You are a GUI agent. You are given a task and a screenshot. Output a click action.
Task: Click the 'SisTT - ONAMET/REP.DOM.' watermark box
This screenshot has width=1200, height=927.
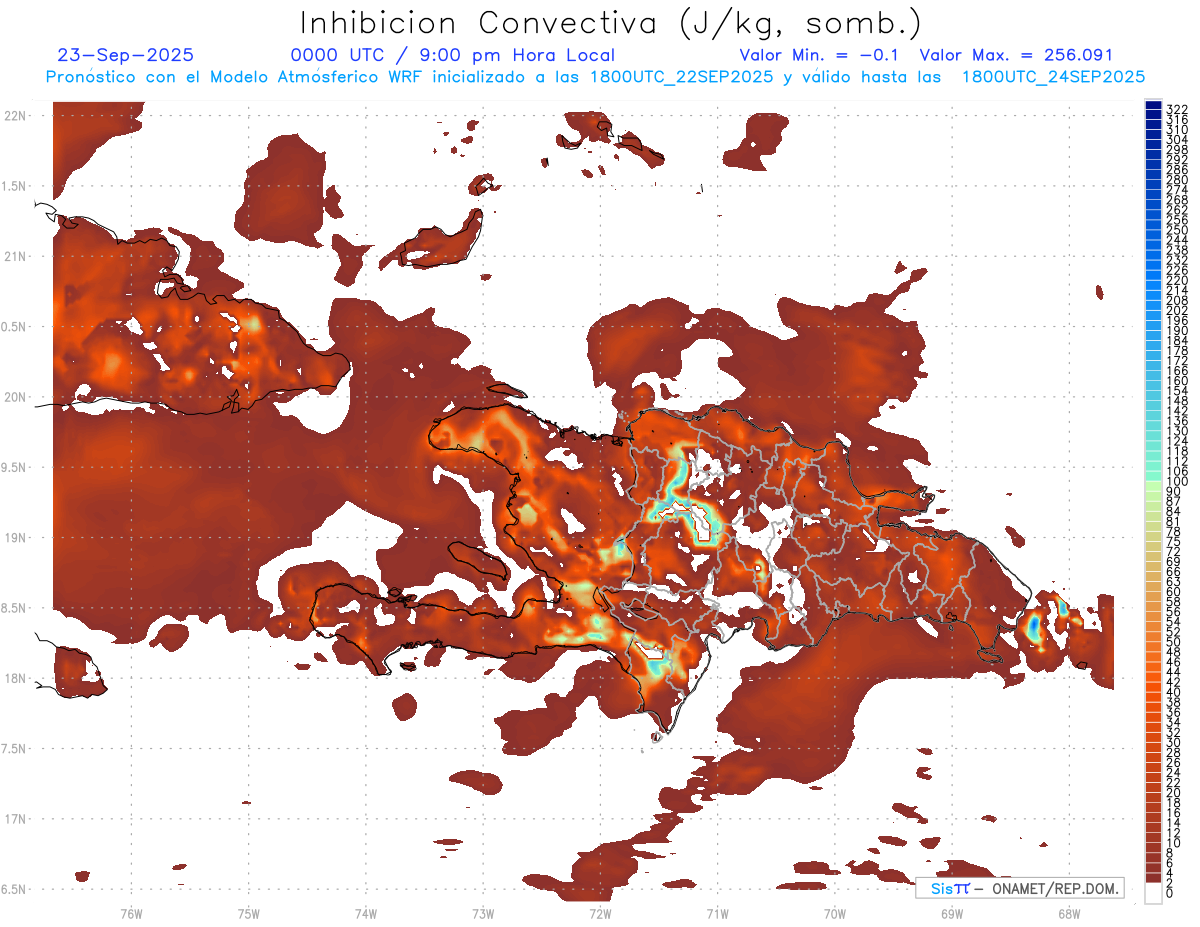click(x=1019, y=888)
